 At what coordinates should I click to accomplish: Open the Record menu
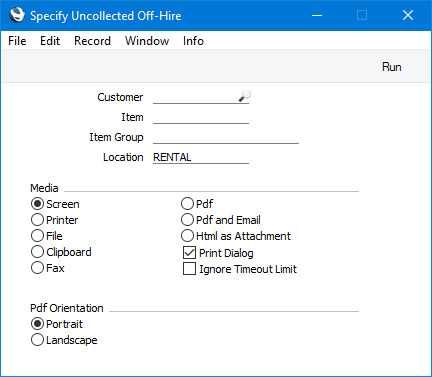[x=92, y=41]
